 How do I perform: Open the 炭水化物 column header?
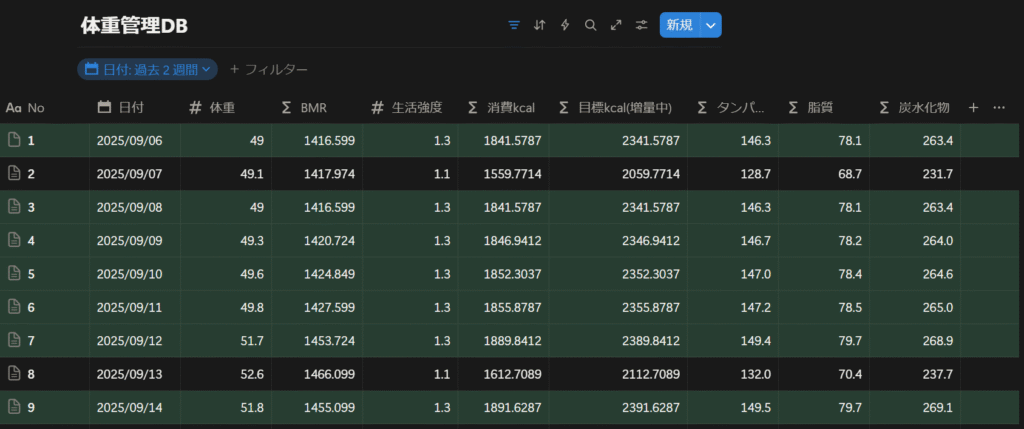913,107
